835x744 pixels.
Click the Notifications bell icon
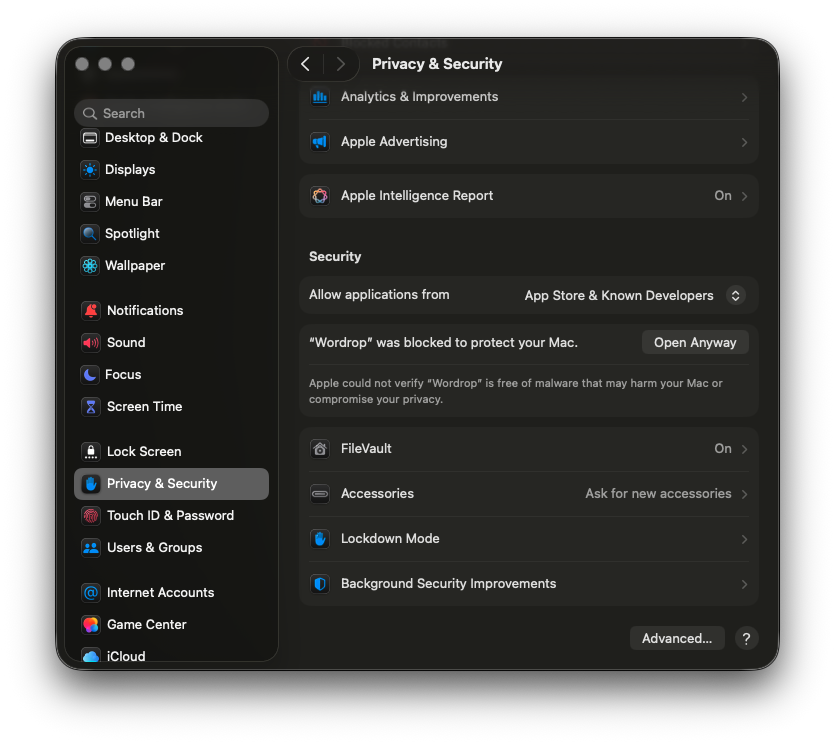tap(91, 310)
